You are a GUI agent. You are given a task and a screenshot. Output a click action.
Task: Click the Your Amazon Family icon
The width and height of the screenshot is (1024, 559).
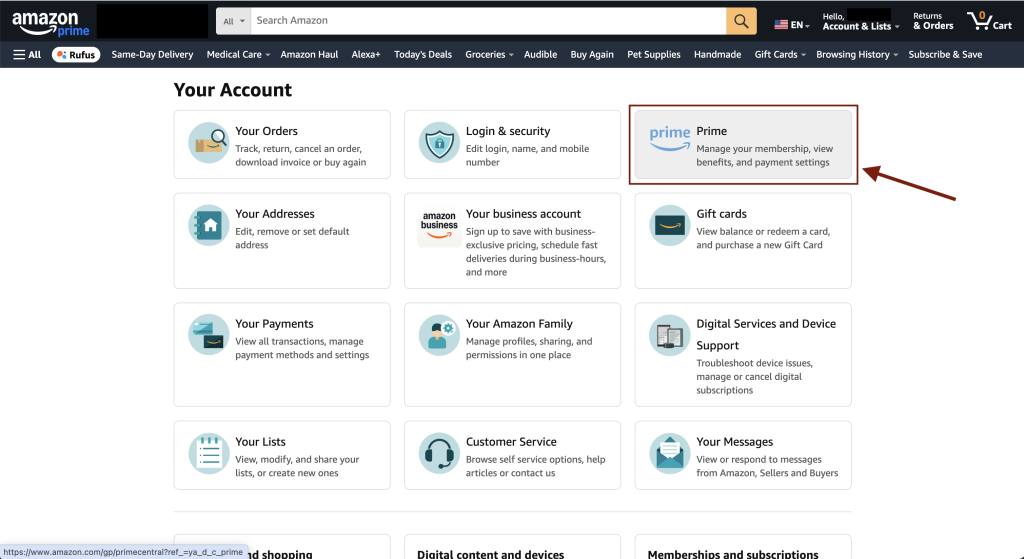click(439, 335)
